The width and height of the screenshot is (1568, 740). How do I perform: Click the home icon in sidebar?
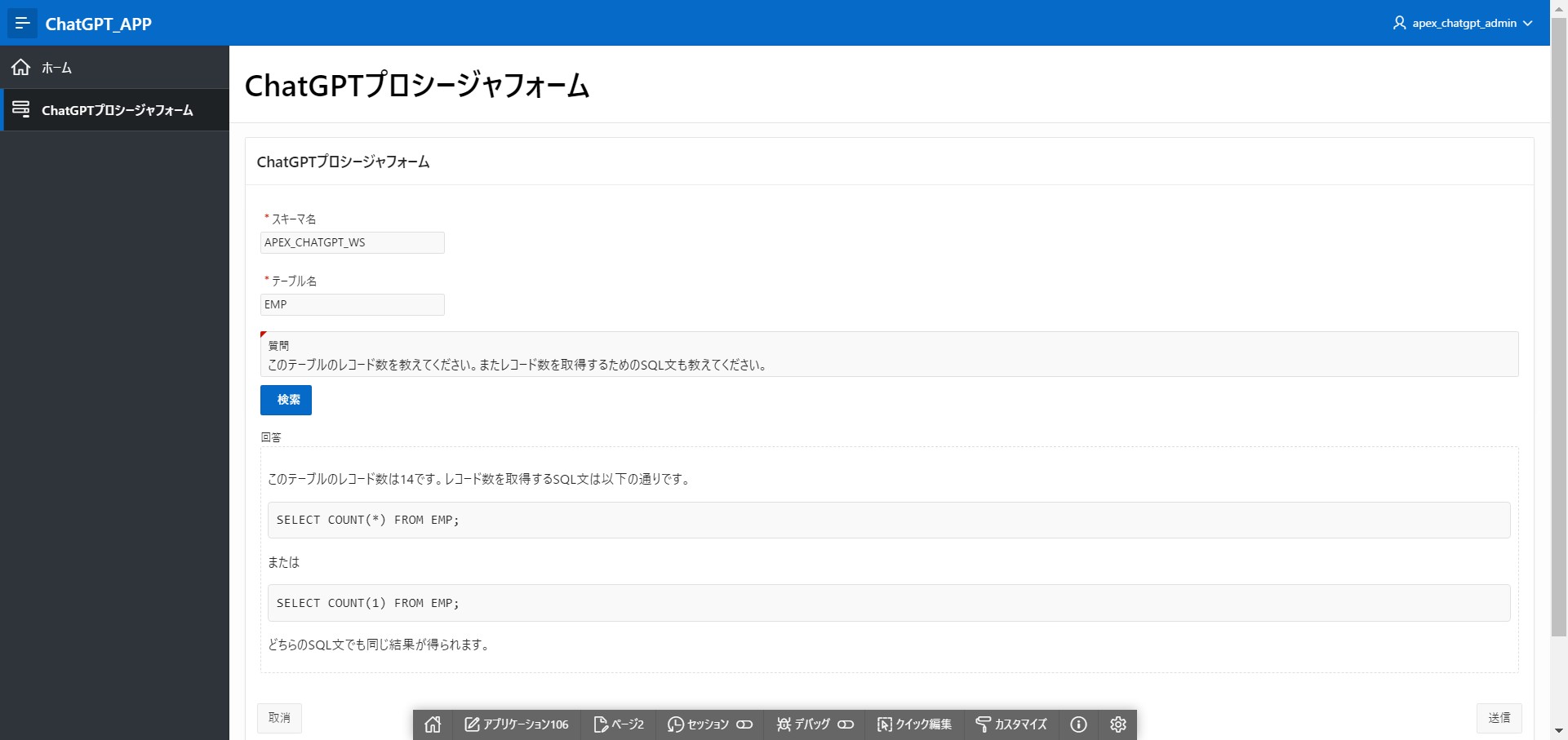point(20,67)
